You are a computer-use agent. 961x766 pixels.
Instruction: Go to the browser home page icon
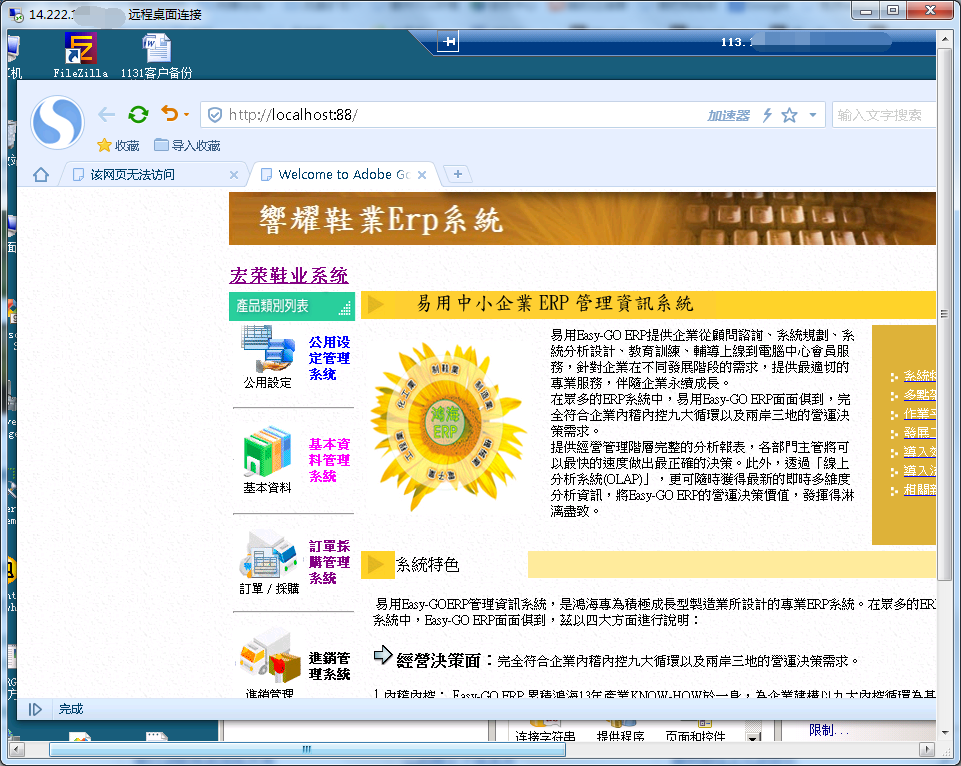tap(41, 175)
